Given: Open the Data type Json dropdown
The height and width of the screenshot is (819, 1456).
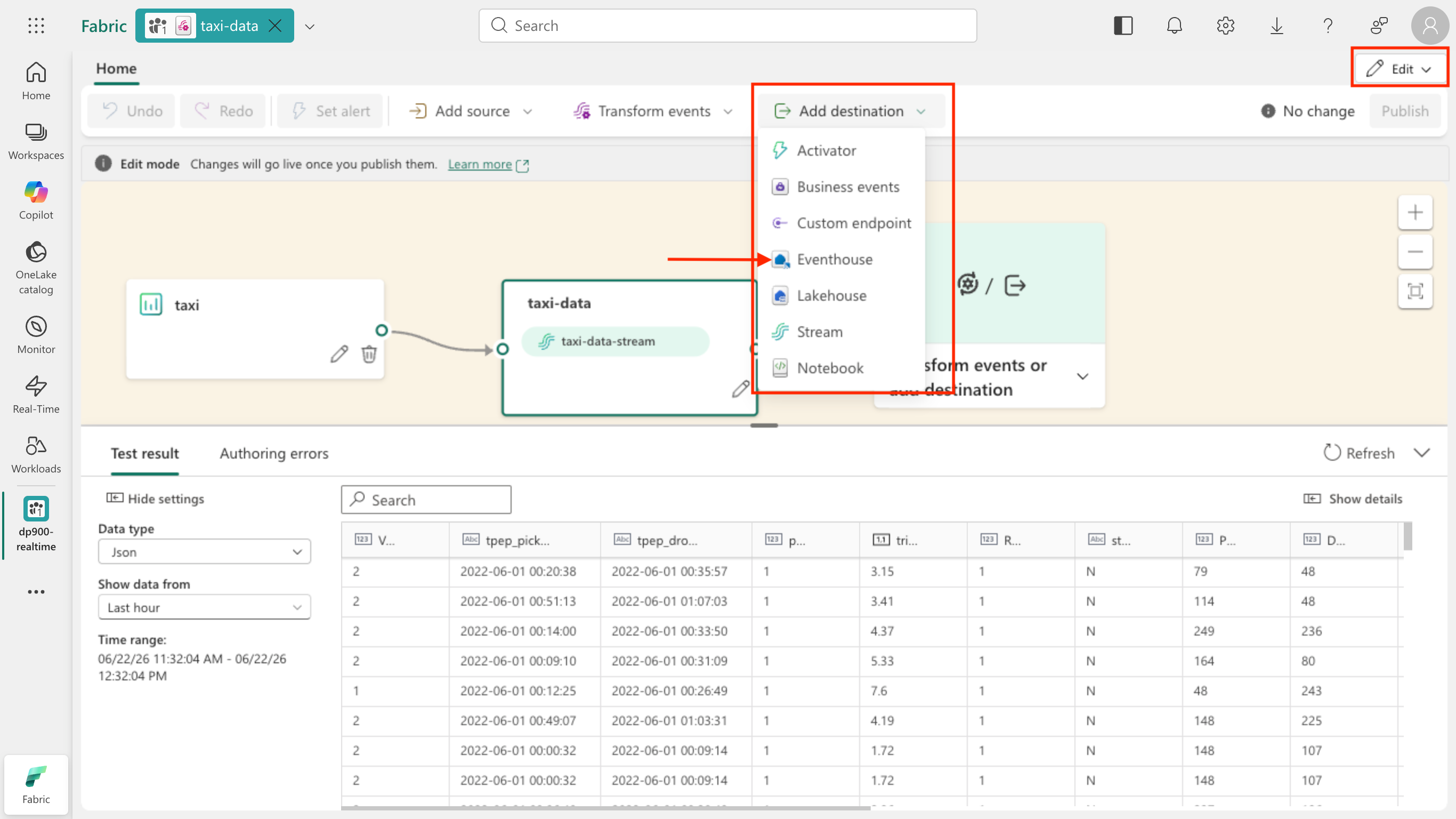Looking at the screenshot, I should coord(204,551).
